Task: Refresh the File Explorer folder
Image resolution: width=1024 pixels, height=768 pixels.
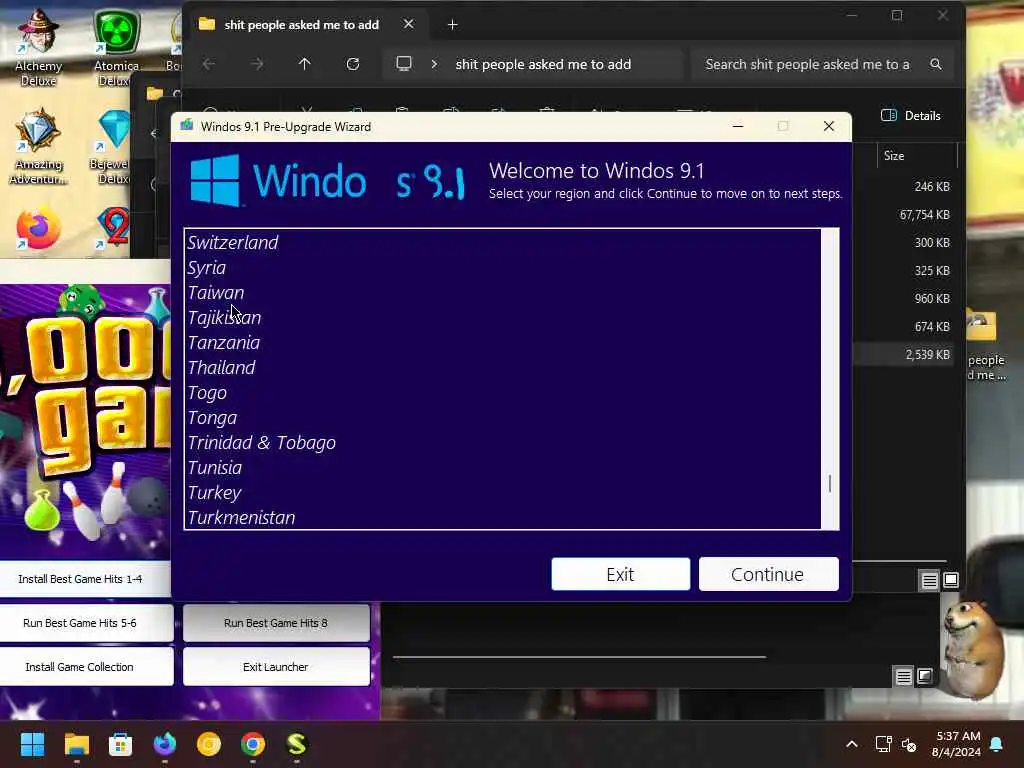Action: 353,64
